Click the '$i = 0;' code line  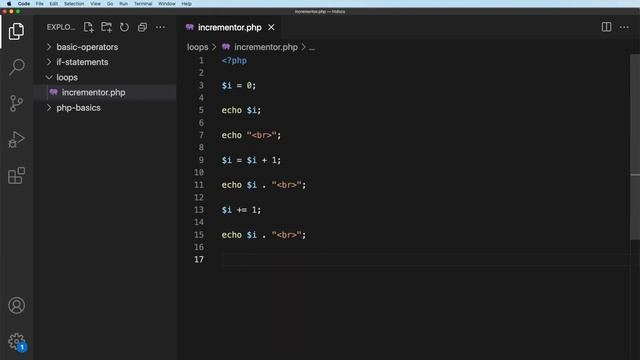239,86
